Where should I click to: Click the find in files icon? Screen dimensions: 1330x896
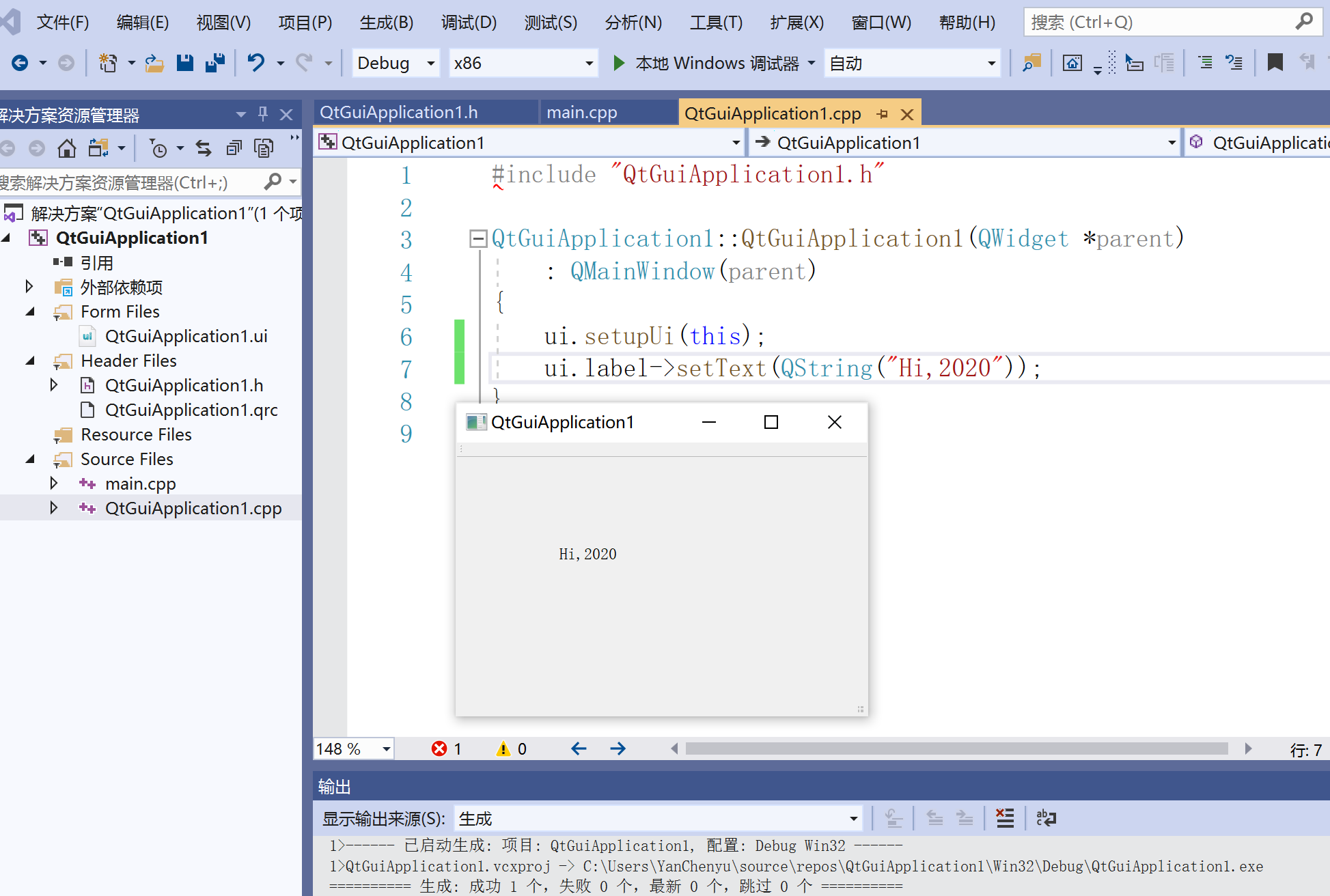click(x=1031, y=64)
